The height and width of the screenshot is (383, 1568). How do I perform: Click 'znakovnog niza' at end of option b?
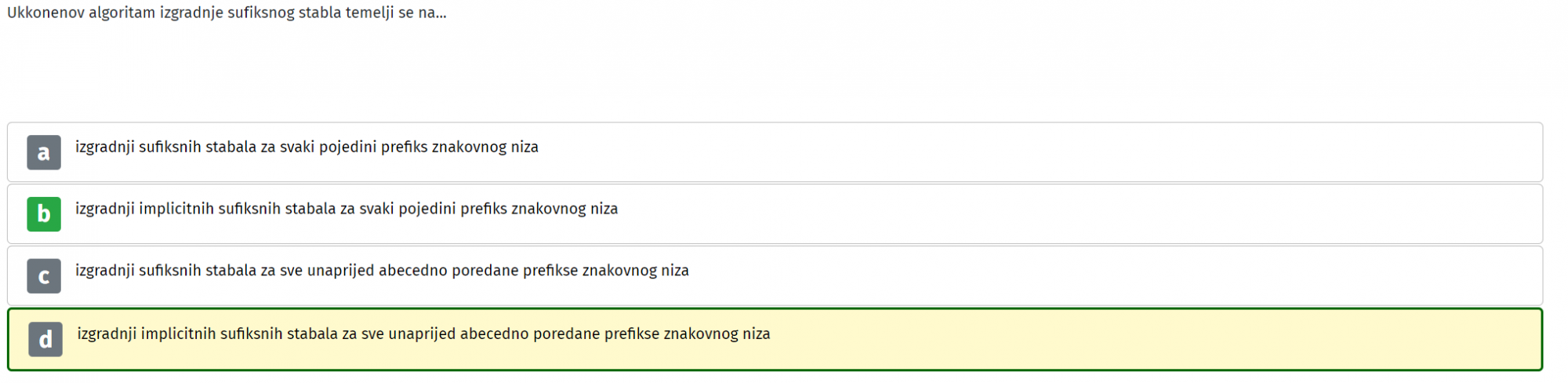[564, 209]
